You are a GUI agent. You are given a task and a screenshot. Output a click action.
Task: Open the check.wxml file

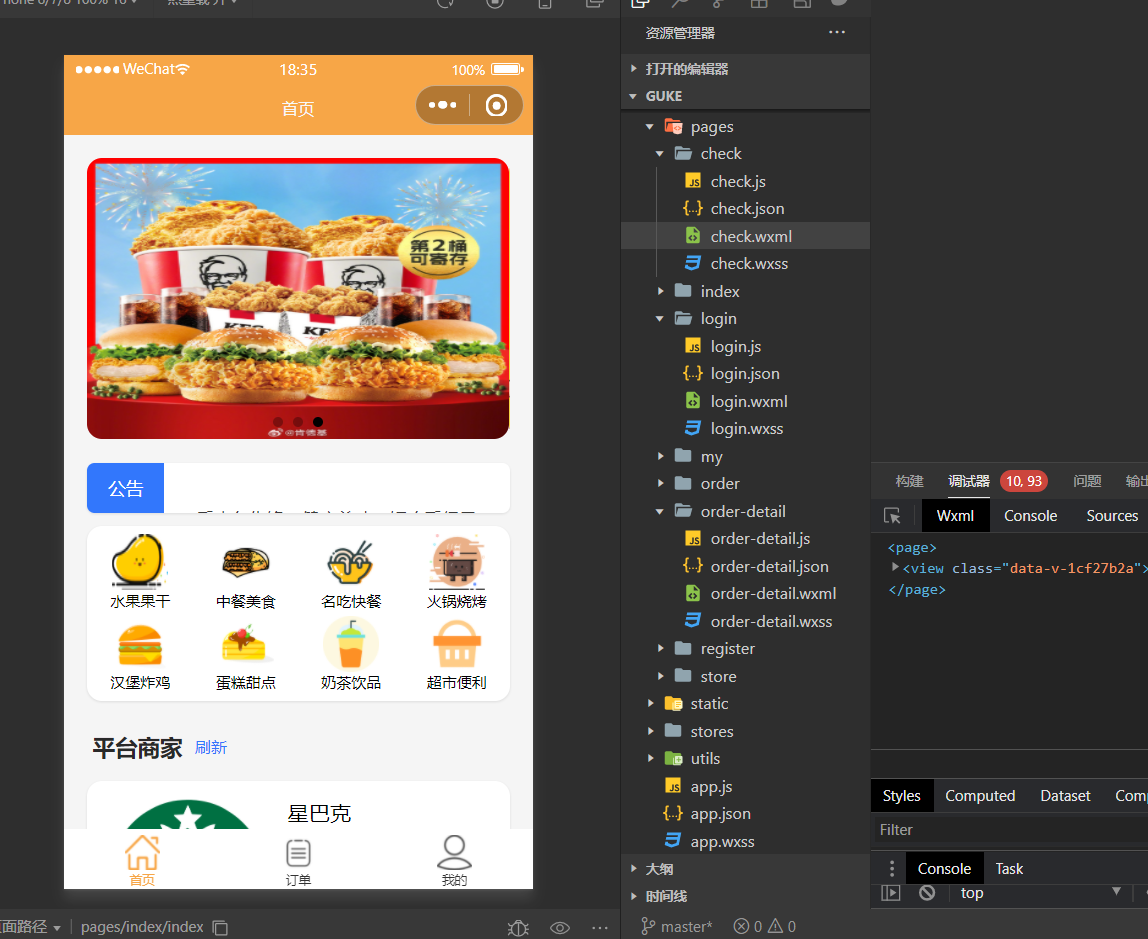745,236
